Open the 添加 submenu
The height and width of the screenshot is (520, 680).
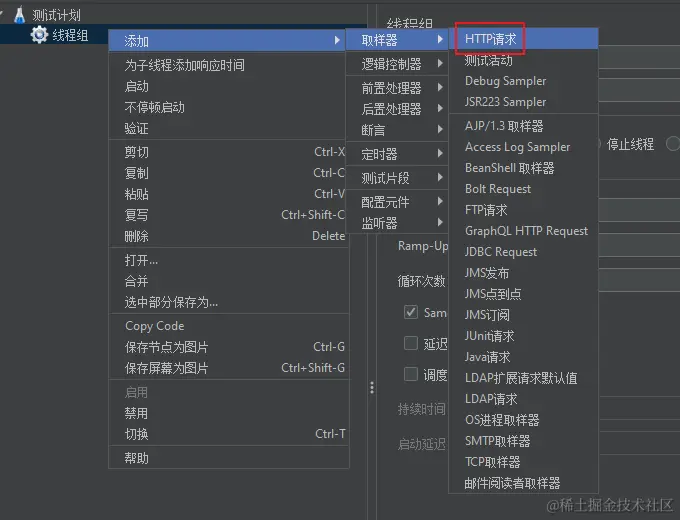pyautogui.click(x=227, y=41)
